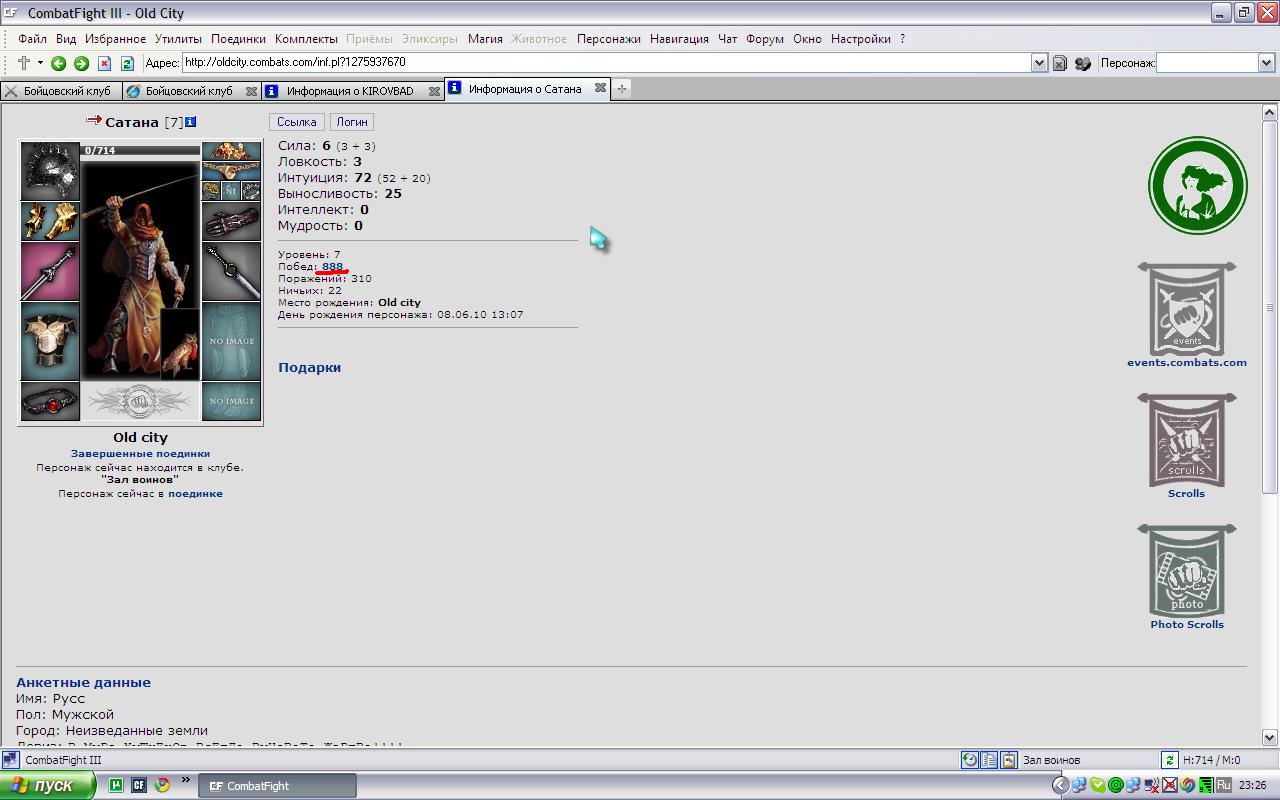Open the Подарки section heading

pyautogui.click(x=309, y=367)
